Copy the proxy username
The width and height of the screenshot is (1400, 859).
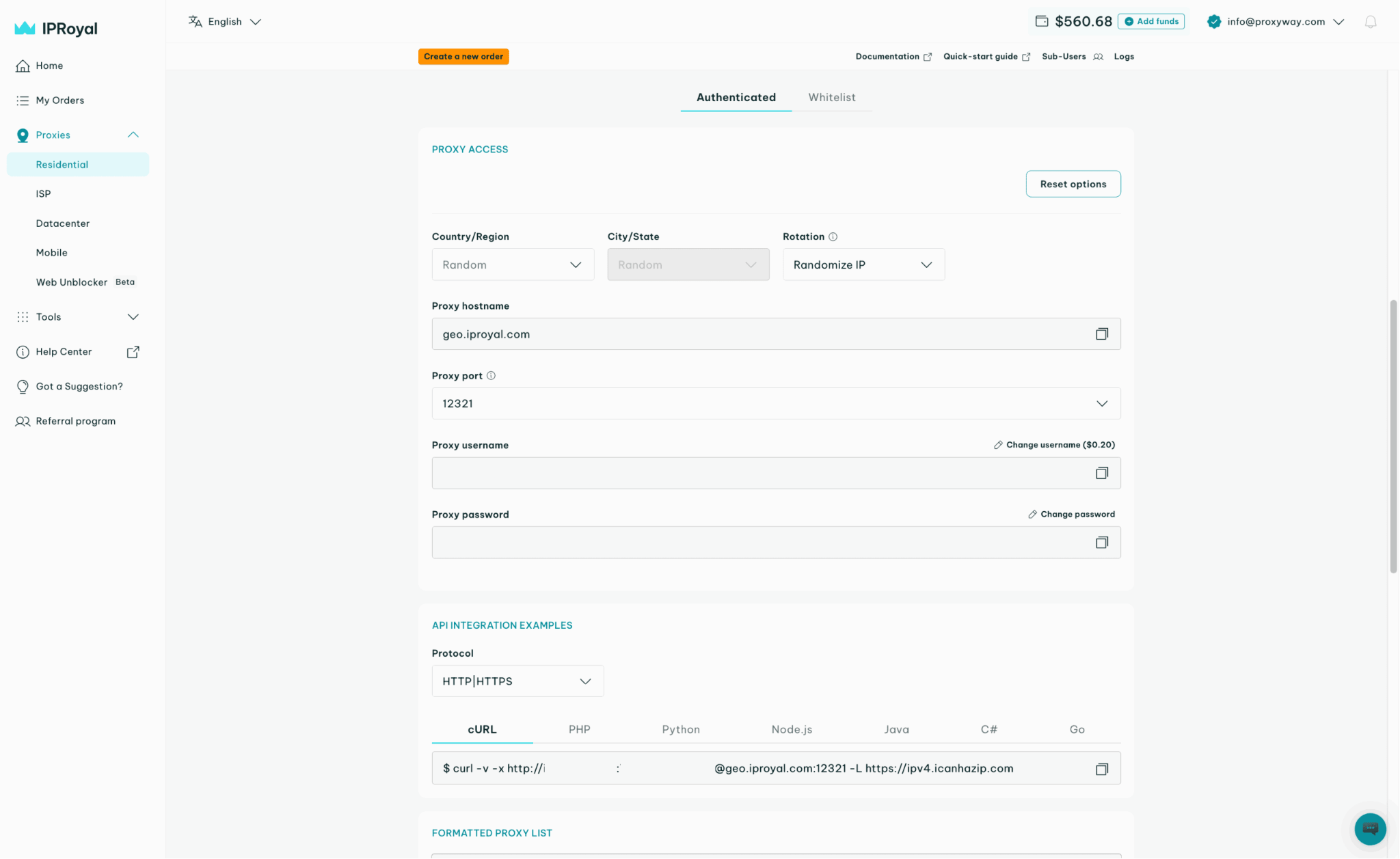pos(1102,473)
